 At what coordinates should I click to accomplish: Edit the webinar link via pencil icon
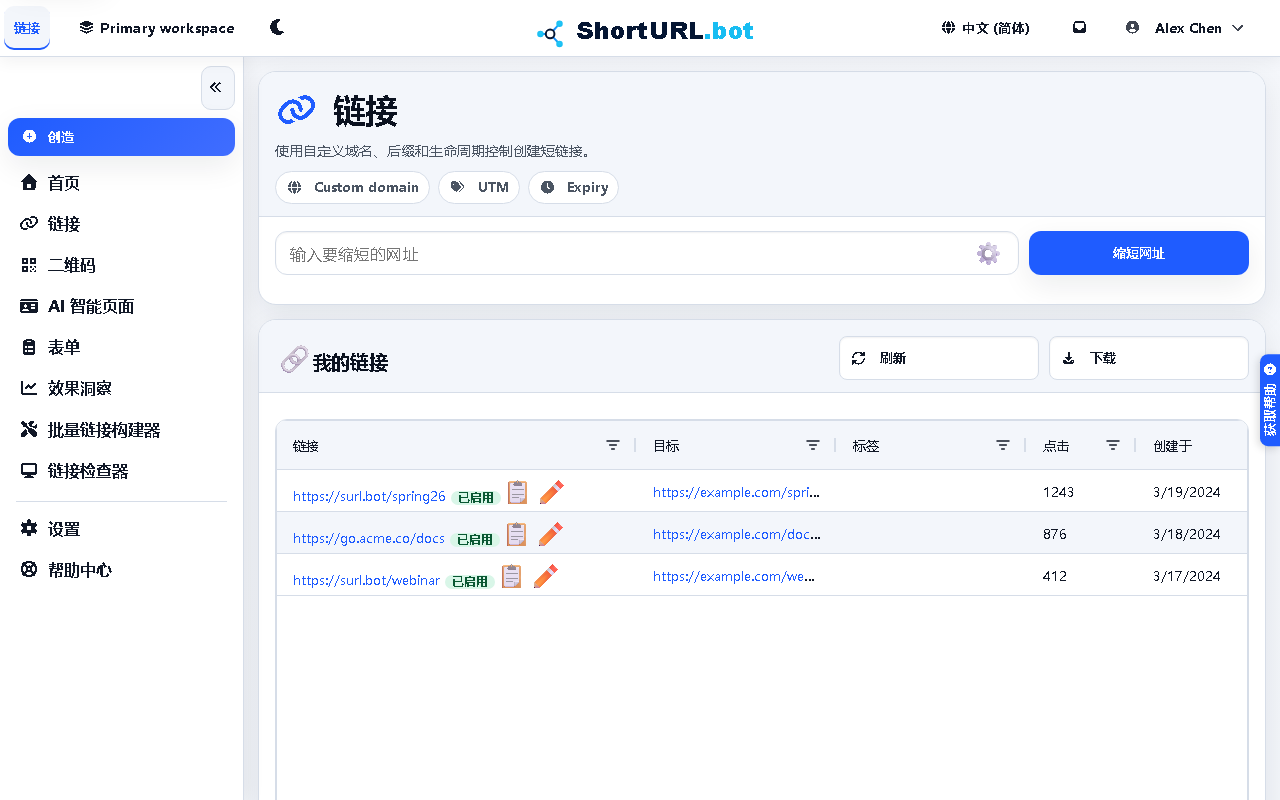coord(545,576)
